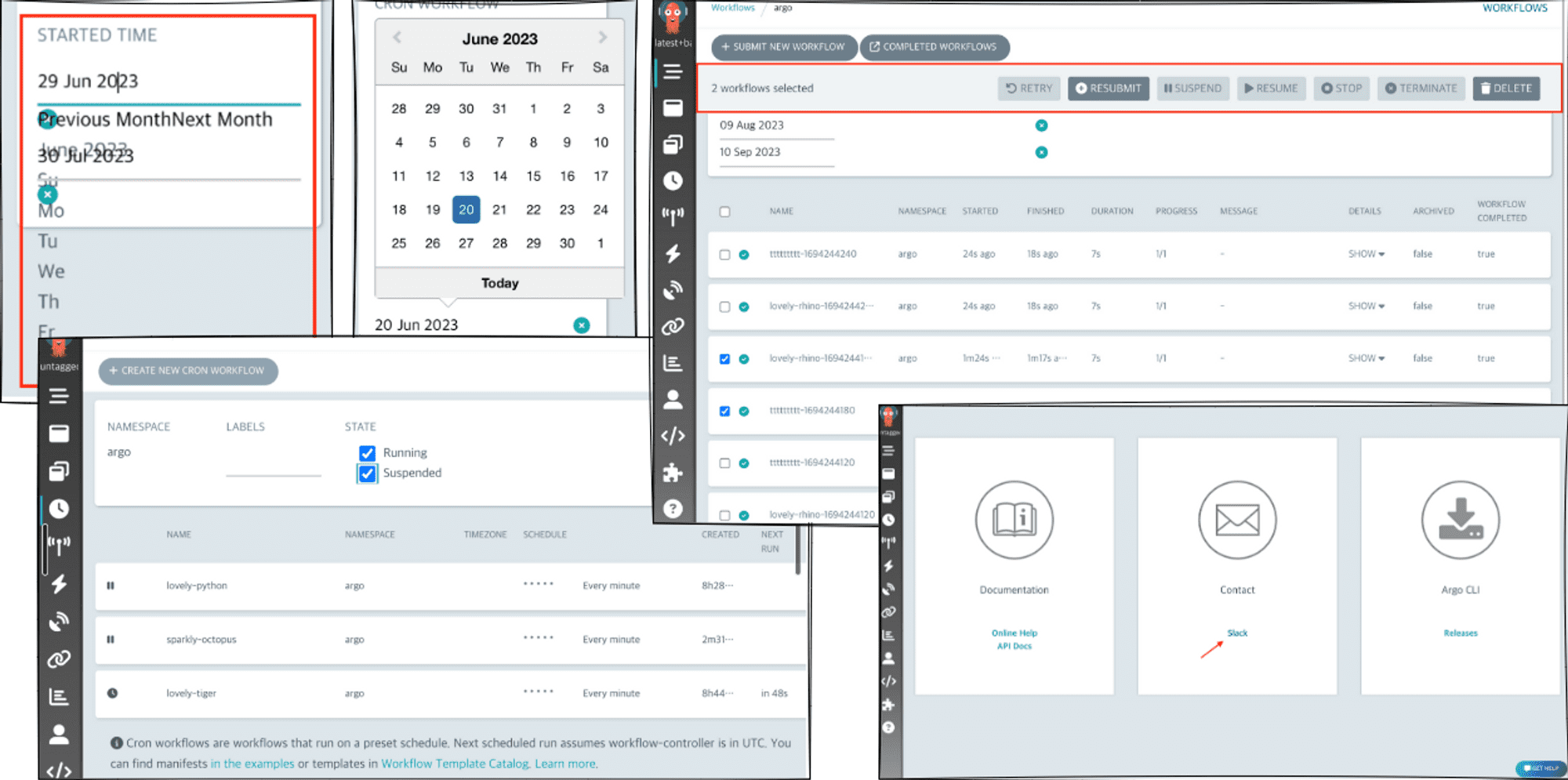Open hamburger menu in workflows list window sidebar

[x=673, y=71]
